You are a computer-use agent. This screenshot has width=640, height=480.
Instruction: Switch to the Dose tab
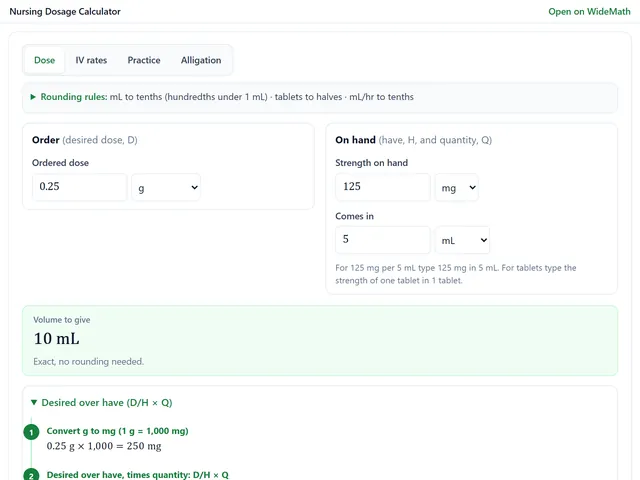click(x=44, y=60)
